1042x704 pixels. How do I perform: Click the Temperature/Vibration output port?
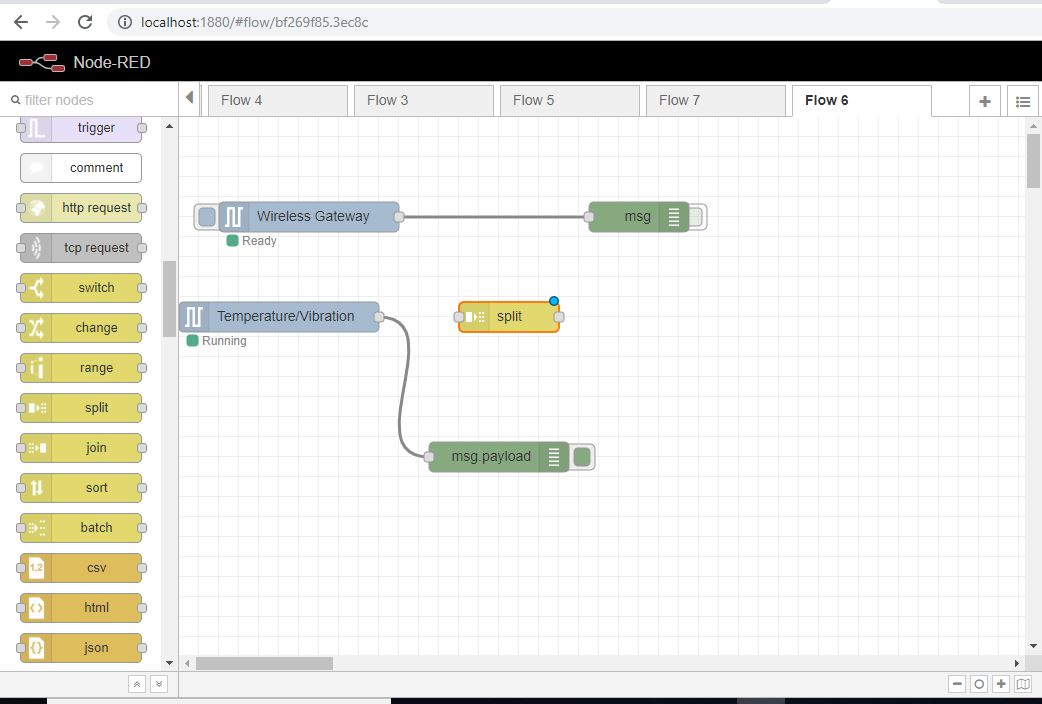379,317
